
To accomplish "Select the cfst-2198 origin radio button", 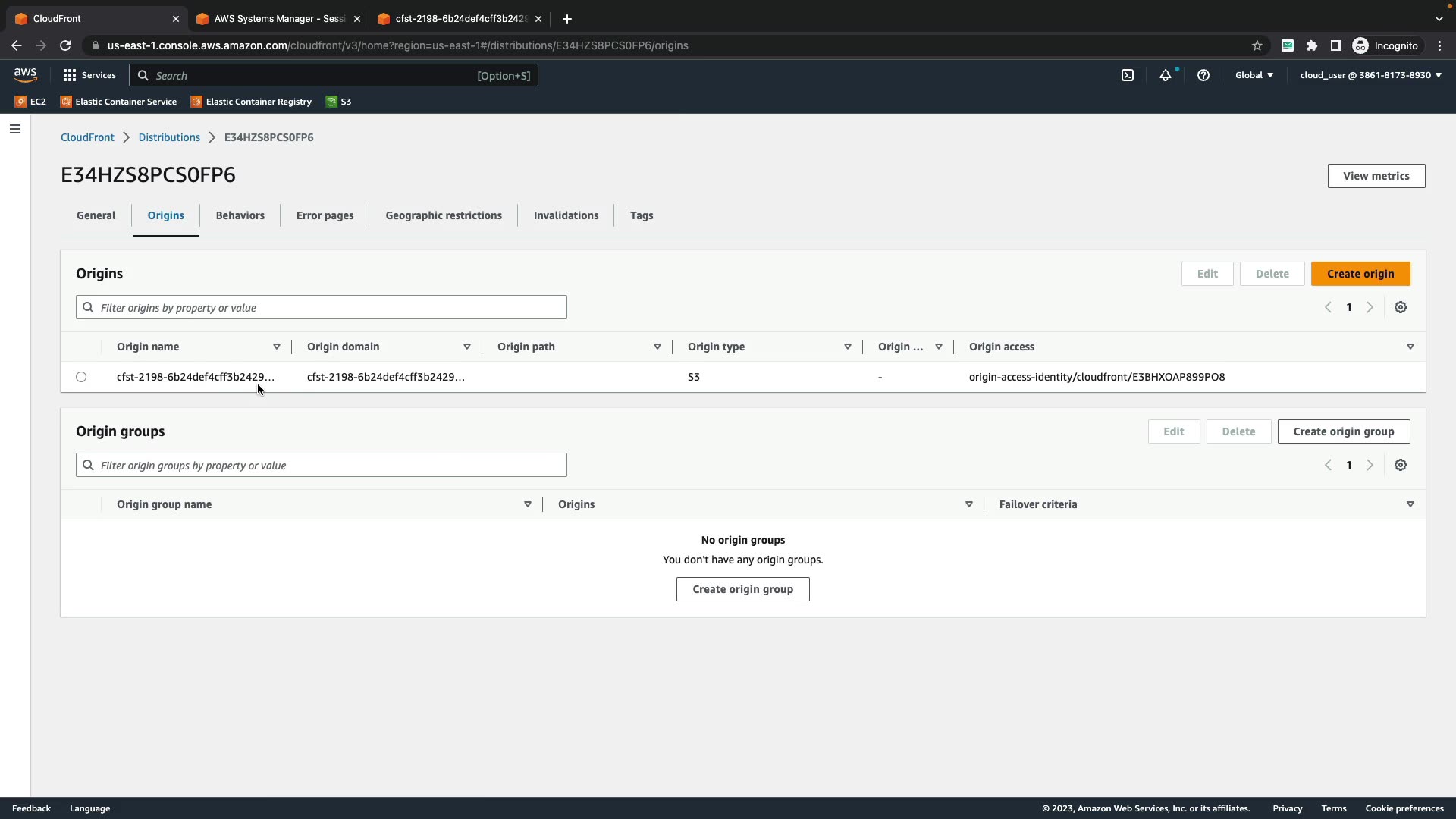I will point(81,377).
